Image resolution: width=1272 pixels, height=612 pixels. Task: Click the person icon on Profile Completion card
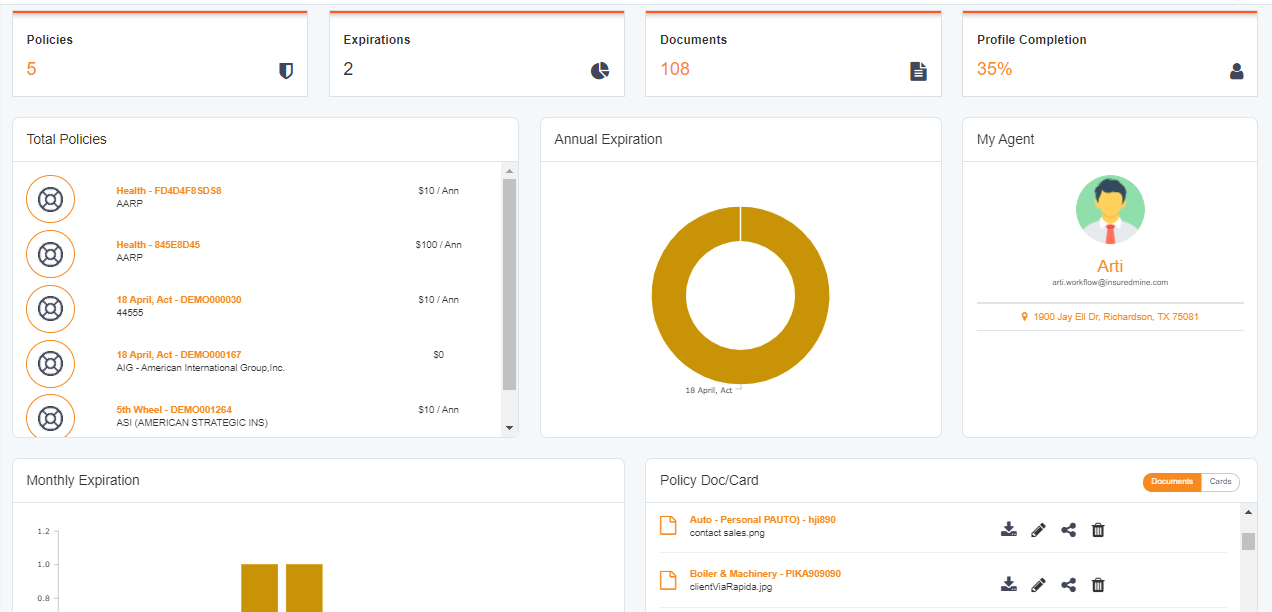coord(1236,71)
